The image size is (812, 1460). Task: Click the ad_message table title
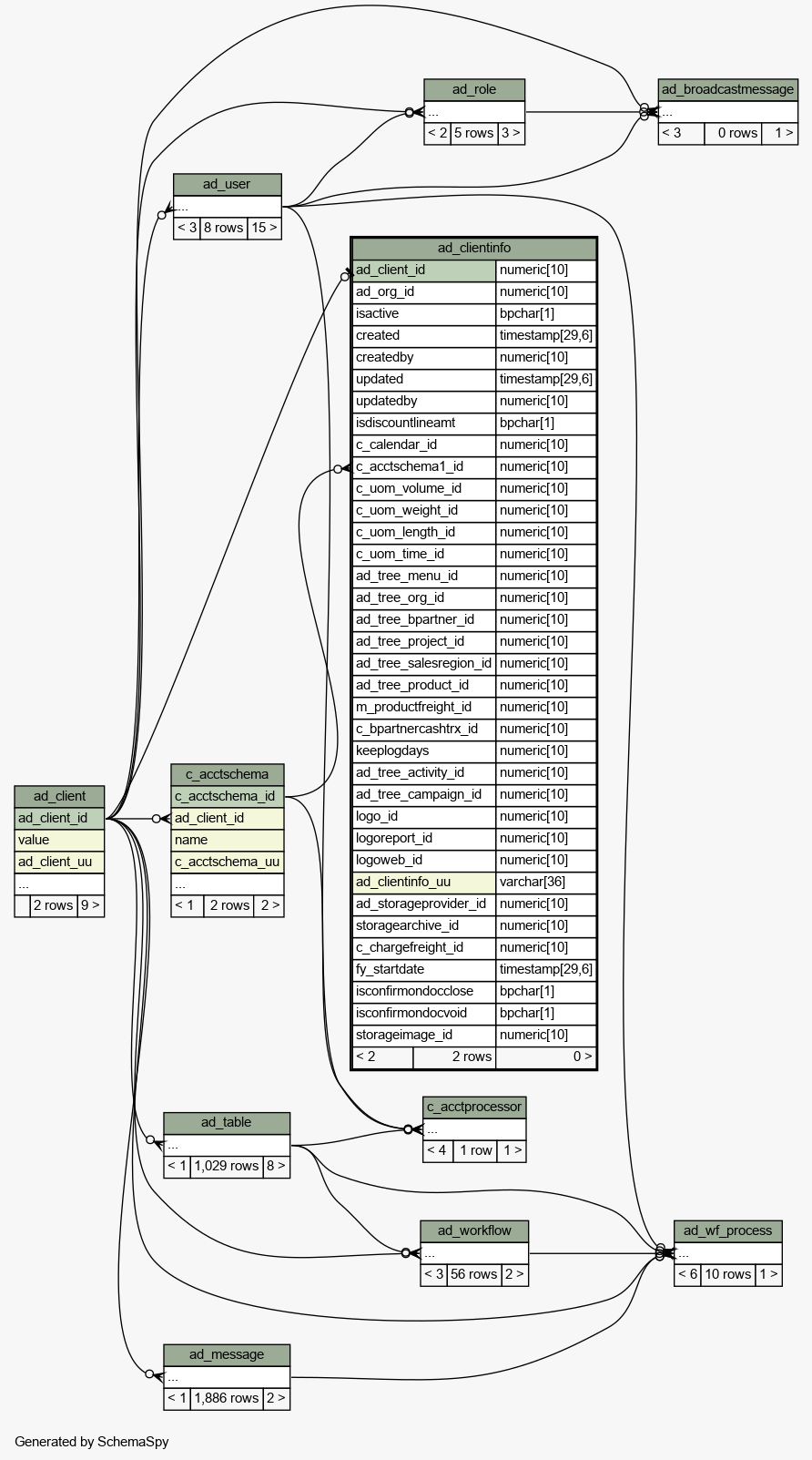(227, 1354)
